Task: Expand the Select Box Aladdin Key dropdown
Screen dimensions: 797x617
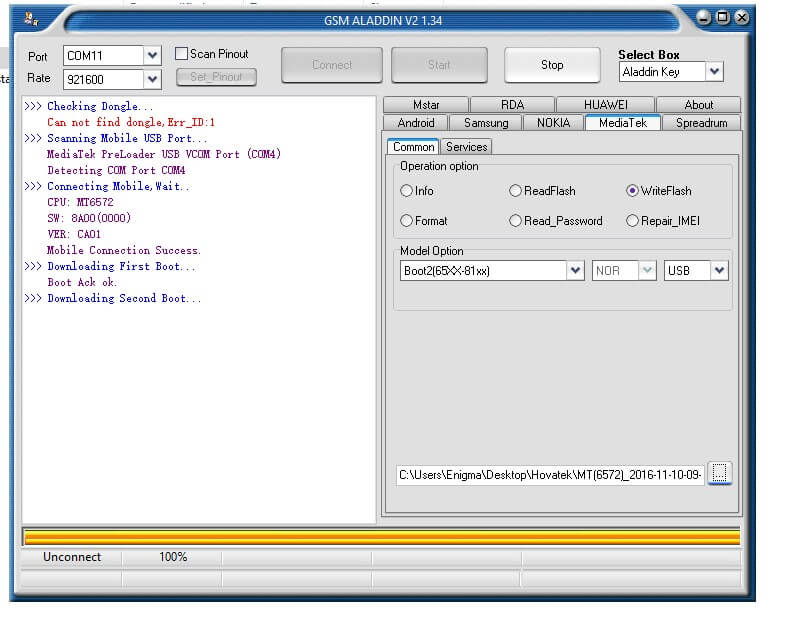Action: [714, 72]
